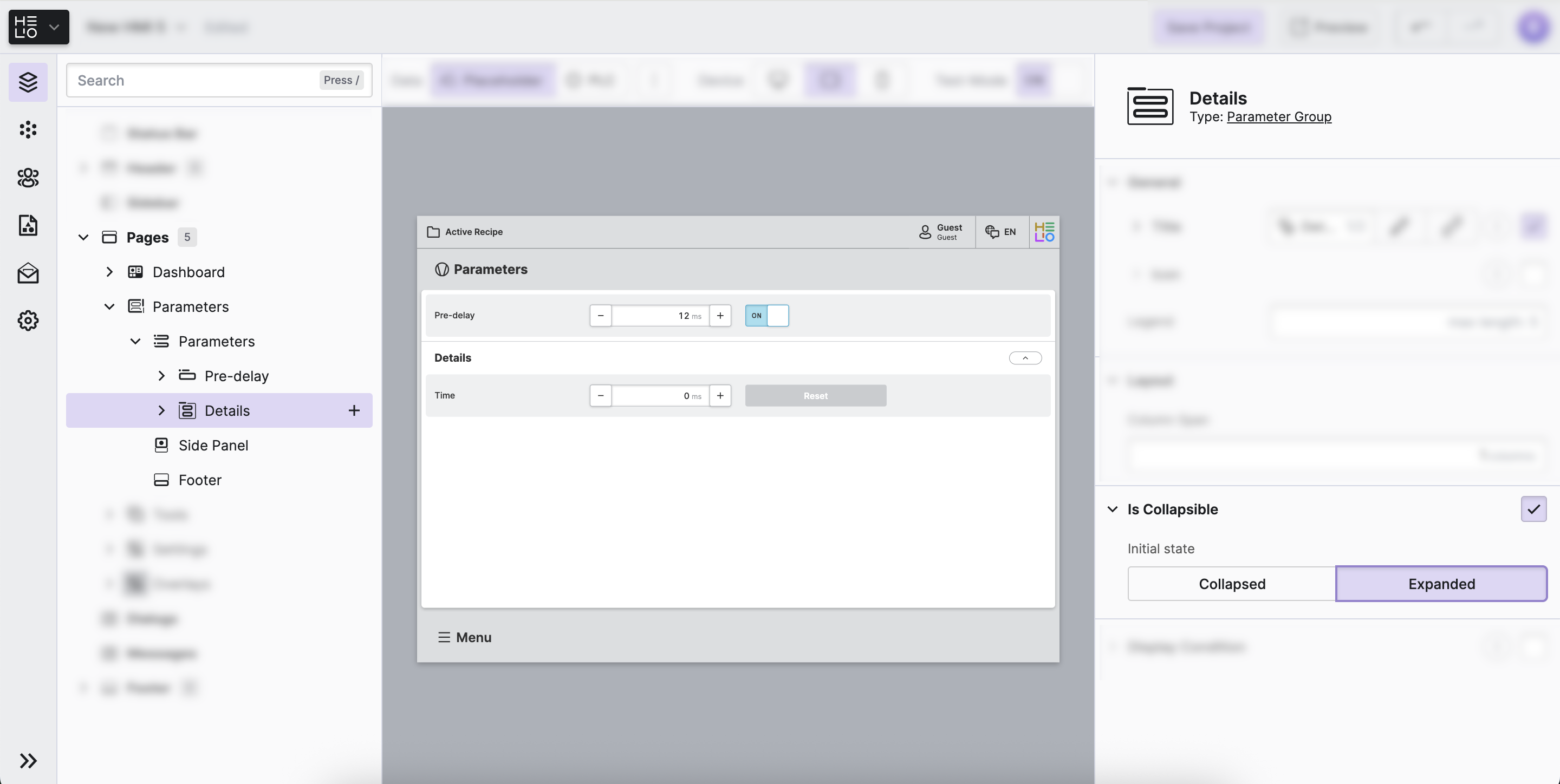Collapse the Pages tree section

click(83, 237)
